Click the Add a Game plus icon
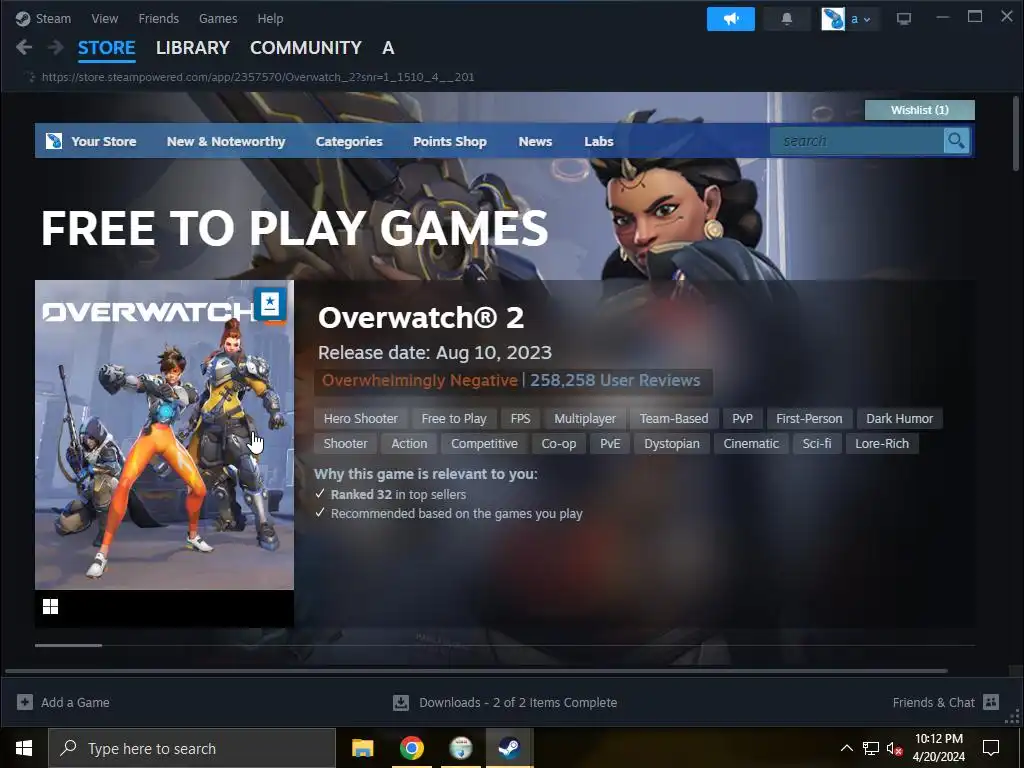Viewport: 1024px width, 768px height. click(25, 702)
